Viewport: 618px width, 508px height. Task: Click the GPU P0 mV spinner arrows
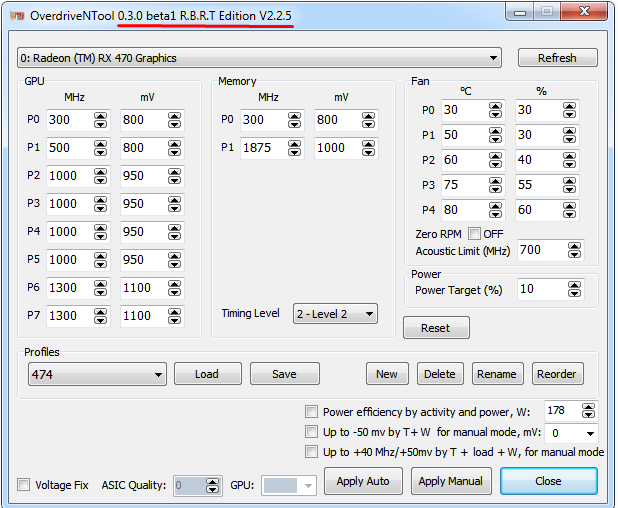[x=174, y=120]
